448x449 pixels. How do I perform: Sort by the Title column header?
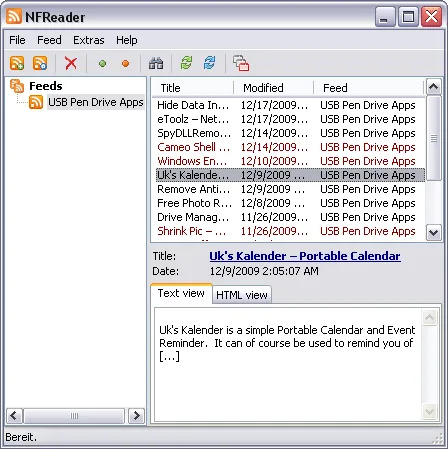193,88
